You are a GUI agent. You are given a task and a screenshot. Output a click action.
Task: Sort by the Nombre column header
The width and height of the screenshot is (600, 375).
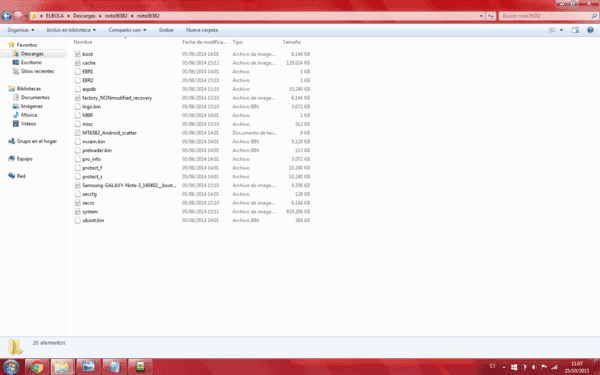point(83,42)
